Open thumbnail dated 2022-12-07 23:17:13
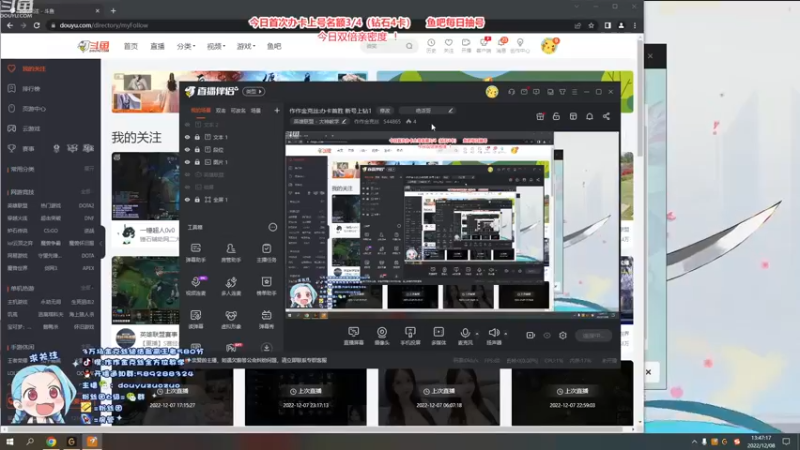800x450 pixels. coord(305,397)
